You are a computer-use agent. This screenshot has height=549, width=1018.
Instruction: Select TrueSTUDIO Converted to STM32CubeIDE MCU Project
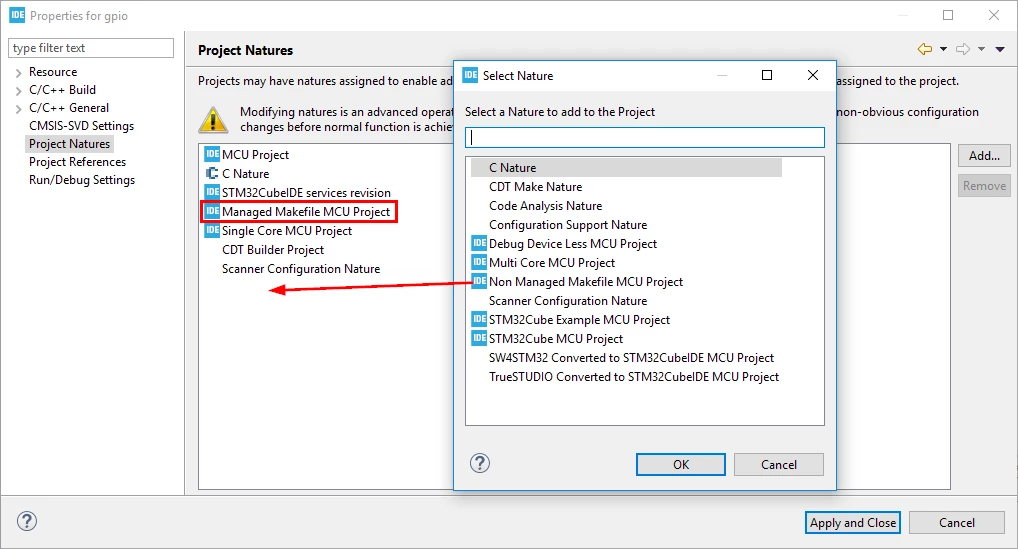(634, 376)
